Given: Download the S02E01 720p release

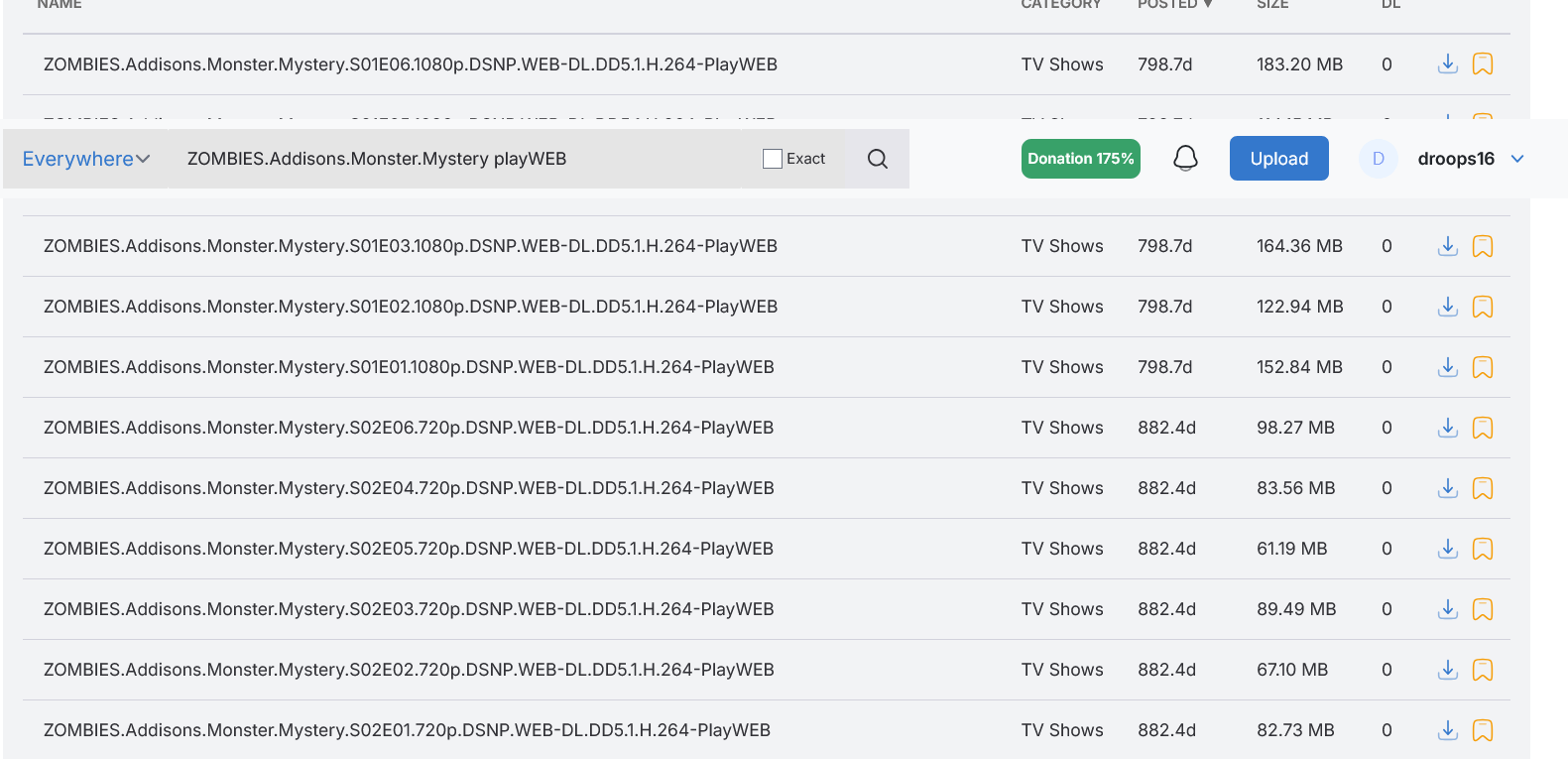Looking at the screenshot, I should pos(1447,730).
